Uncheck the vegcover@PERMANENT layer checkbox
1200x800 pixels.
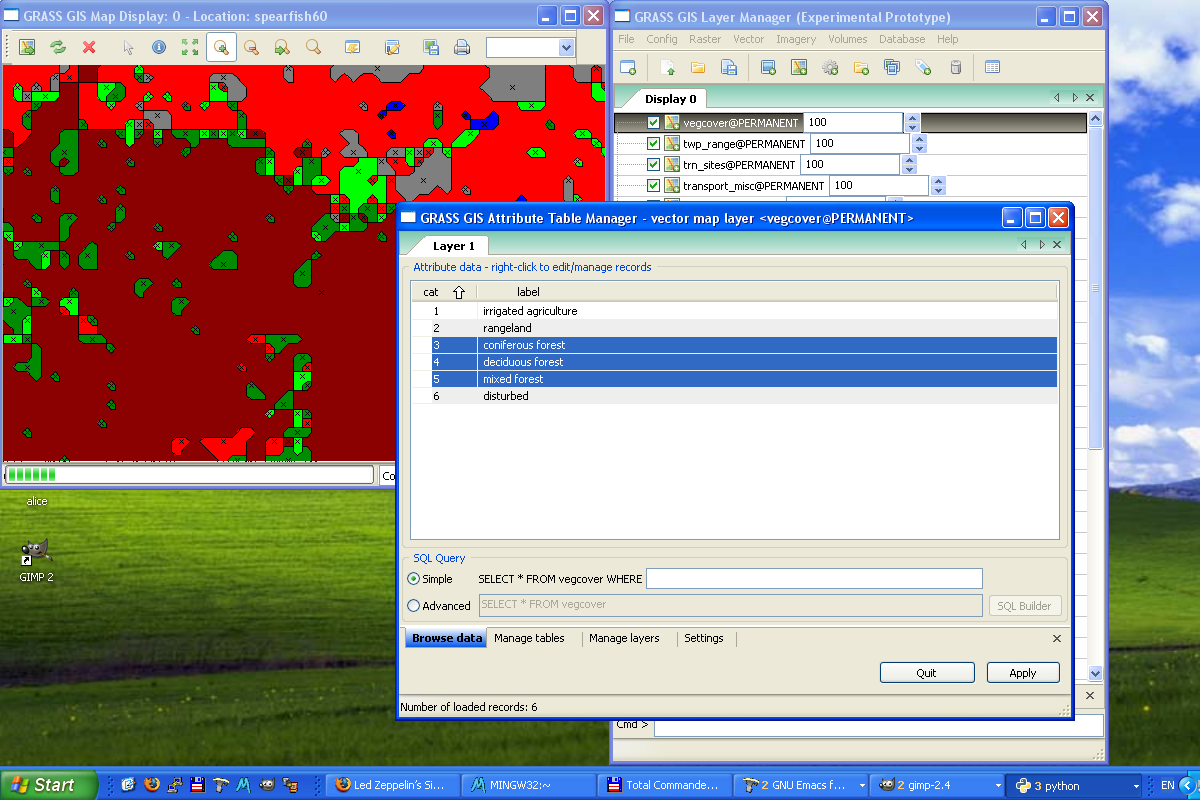coord(654,123)
